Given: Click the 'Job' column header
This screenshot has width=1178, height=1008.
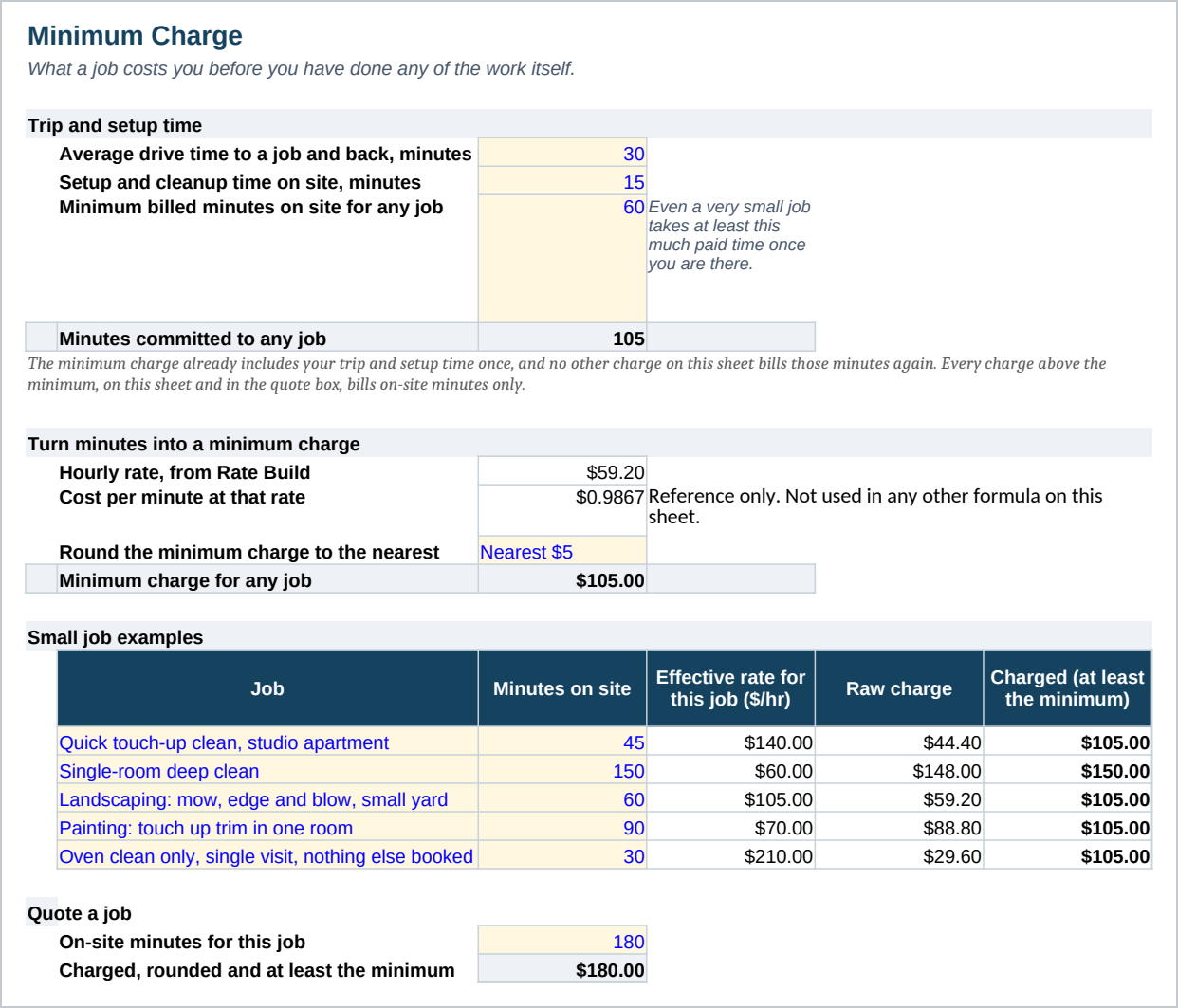Looking at the screenshot, I should point(267,688).
